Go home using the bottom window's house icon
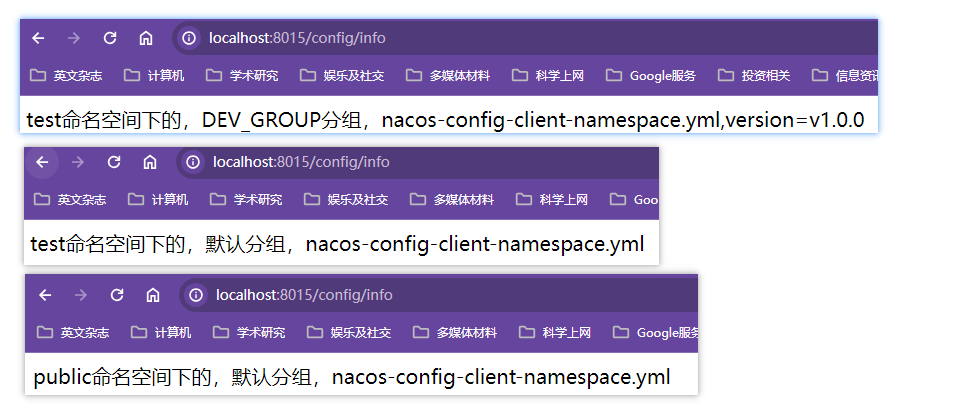 click(x=153, y=295)
